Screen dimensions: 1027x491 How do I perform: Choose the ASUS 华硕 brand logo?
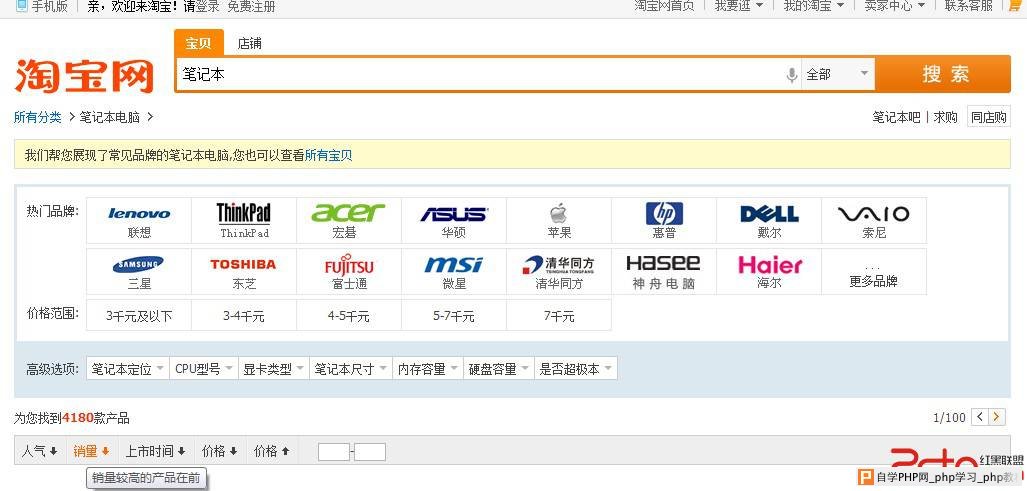pos(453,214)
